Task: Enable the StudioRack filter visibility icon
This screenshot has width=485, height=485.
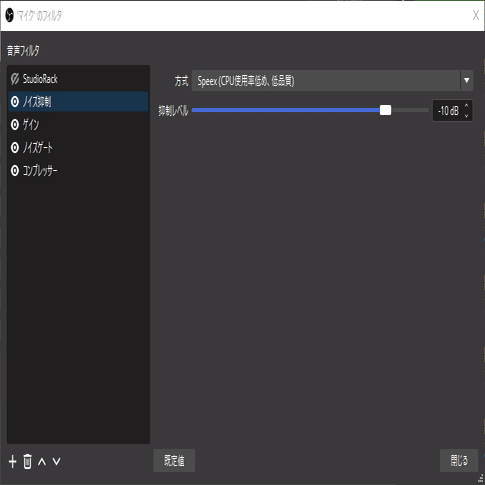Action: 15,79
